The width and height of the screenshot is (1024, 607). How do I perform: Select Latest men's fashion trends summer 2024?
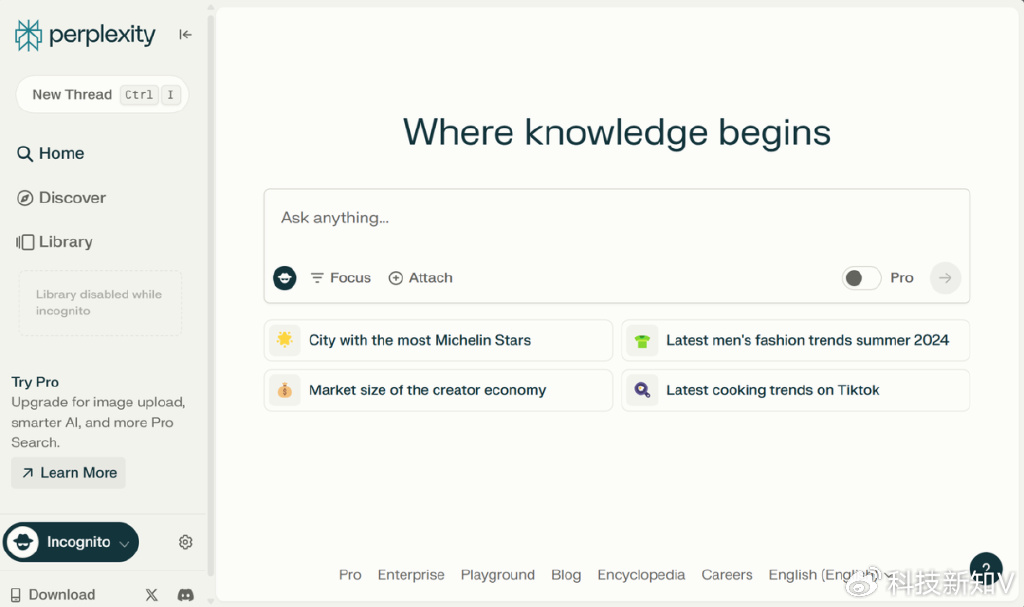(x=795, y=340)
